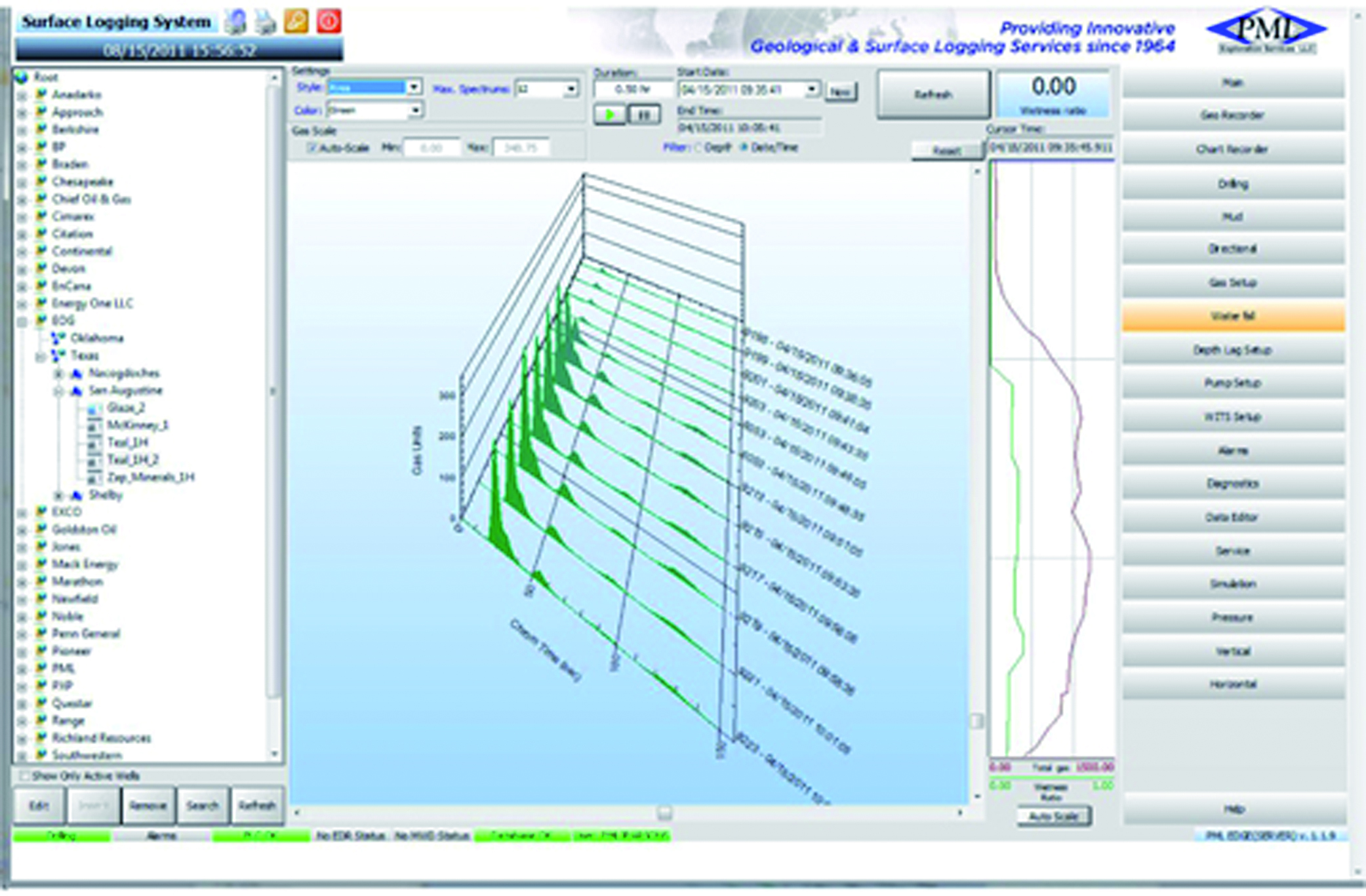Expand the EXCO tree node
The width and height of the screenshot is (1366, 896).
[22, 513]
